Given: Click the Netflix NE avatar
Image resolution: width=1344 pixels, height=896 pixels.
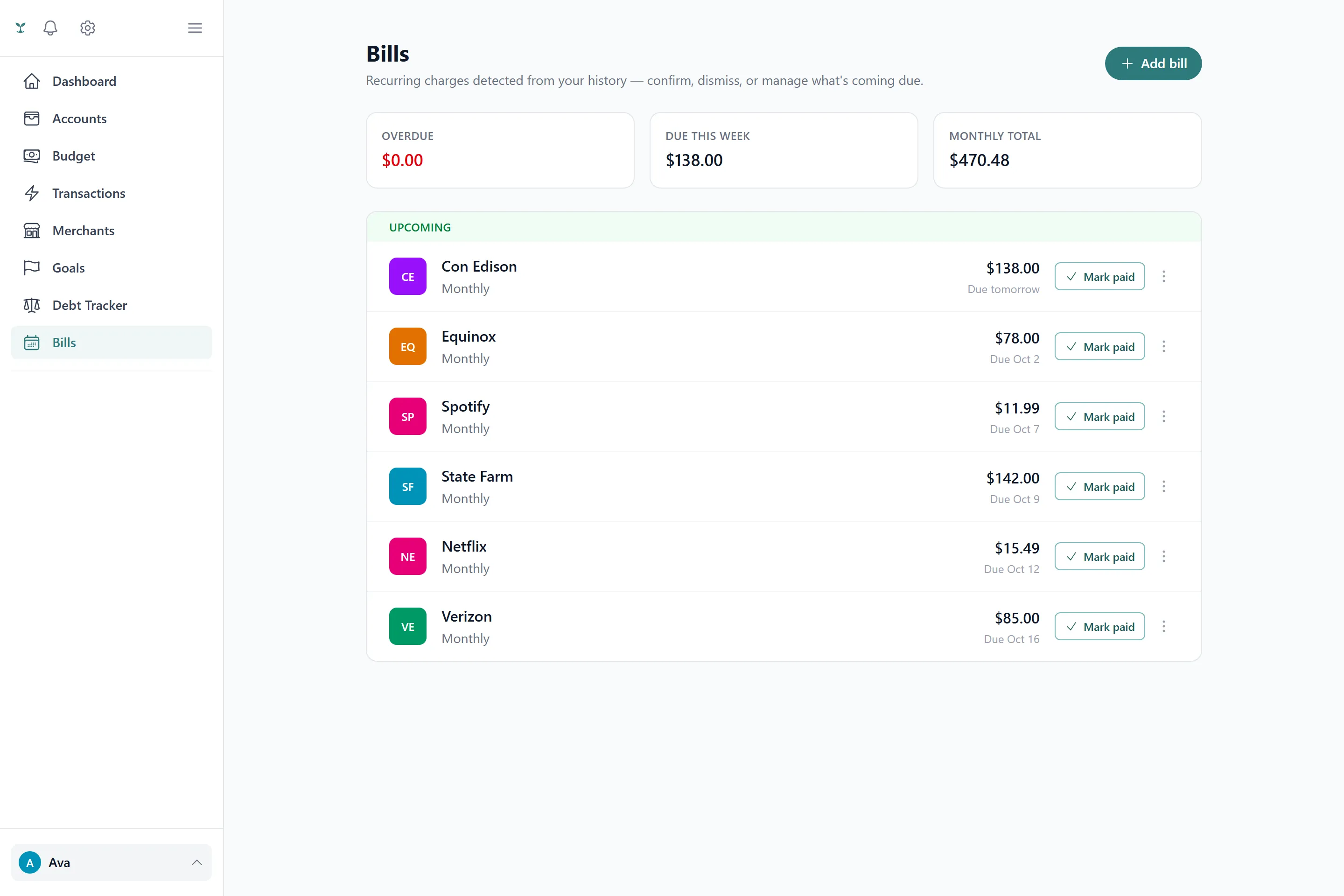Looking at the screenshot, I should pyautogui.click(x=407, y=557).
